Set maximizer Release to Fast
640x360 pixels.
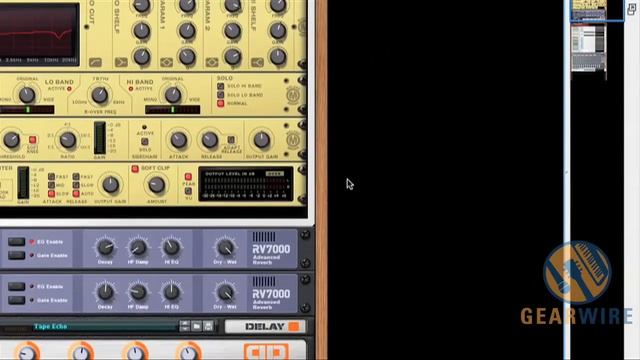pyautogui.click(x=76, y=177)
